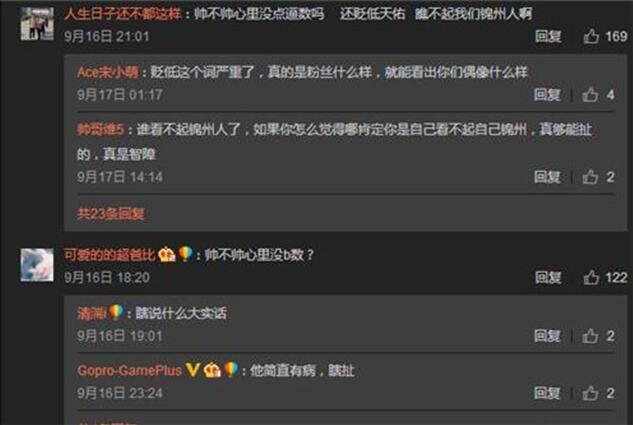The height and width of the screenshot is (425, 633).
Task: Reply to Gopro-GamePlus's comment
Action: [547, 393]
